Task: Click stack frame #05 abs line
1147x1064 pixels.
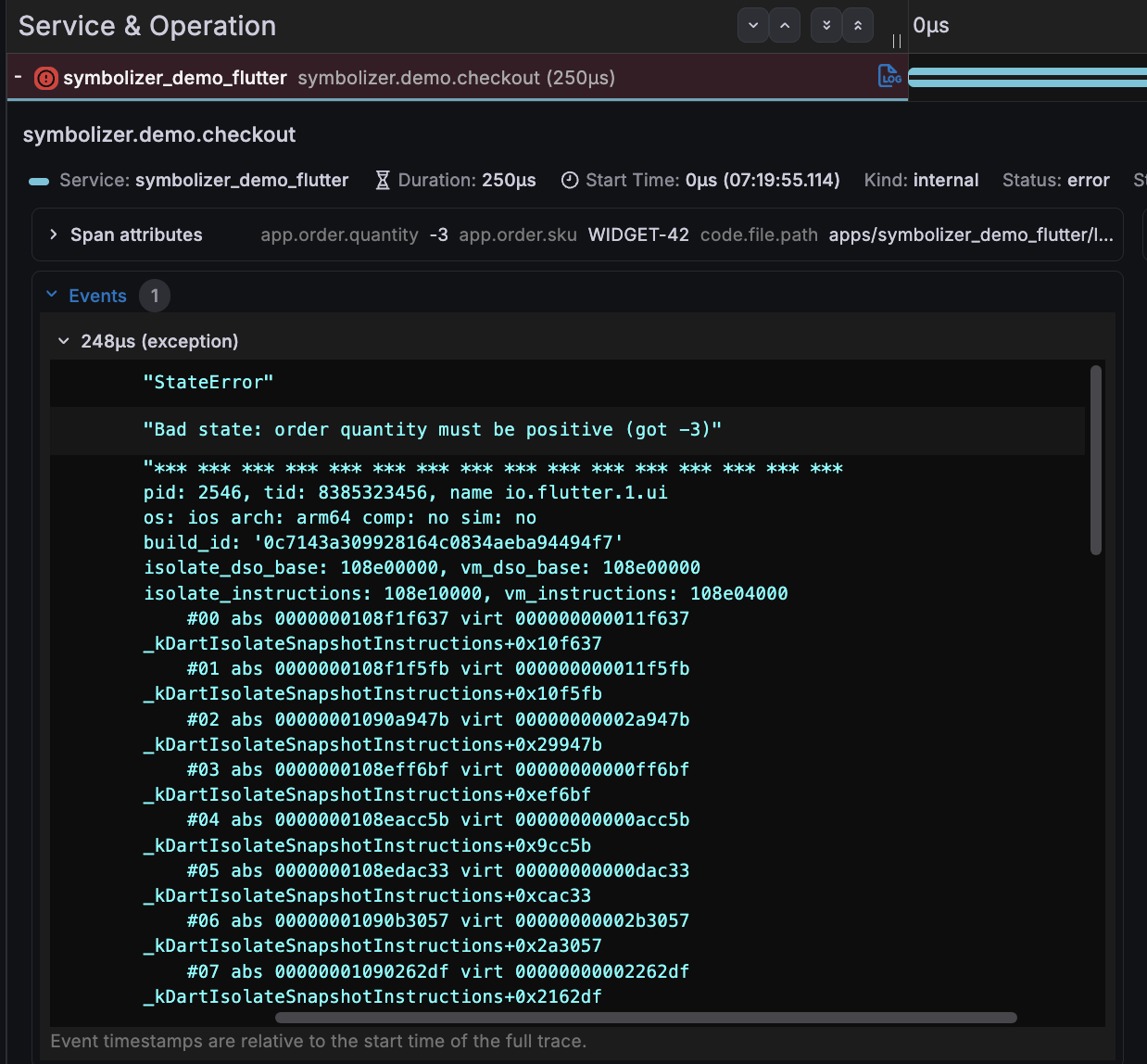Action: pos(437,870)
